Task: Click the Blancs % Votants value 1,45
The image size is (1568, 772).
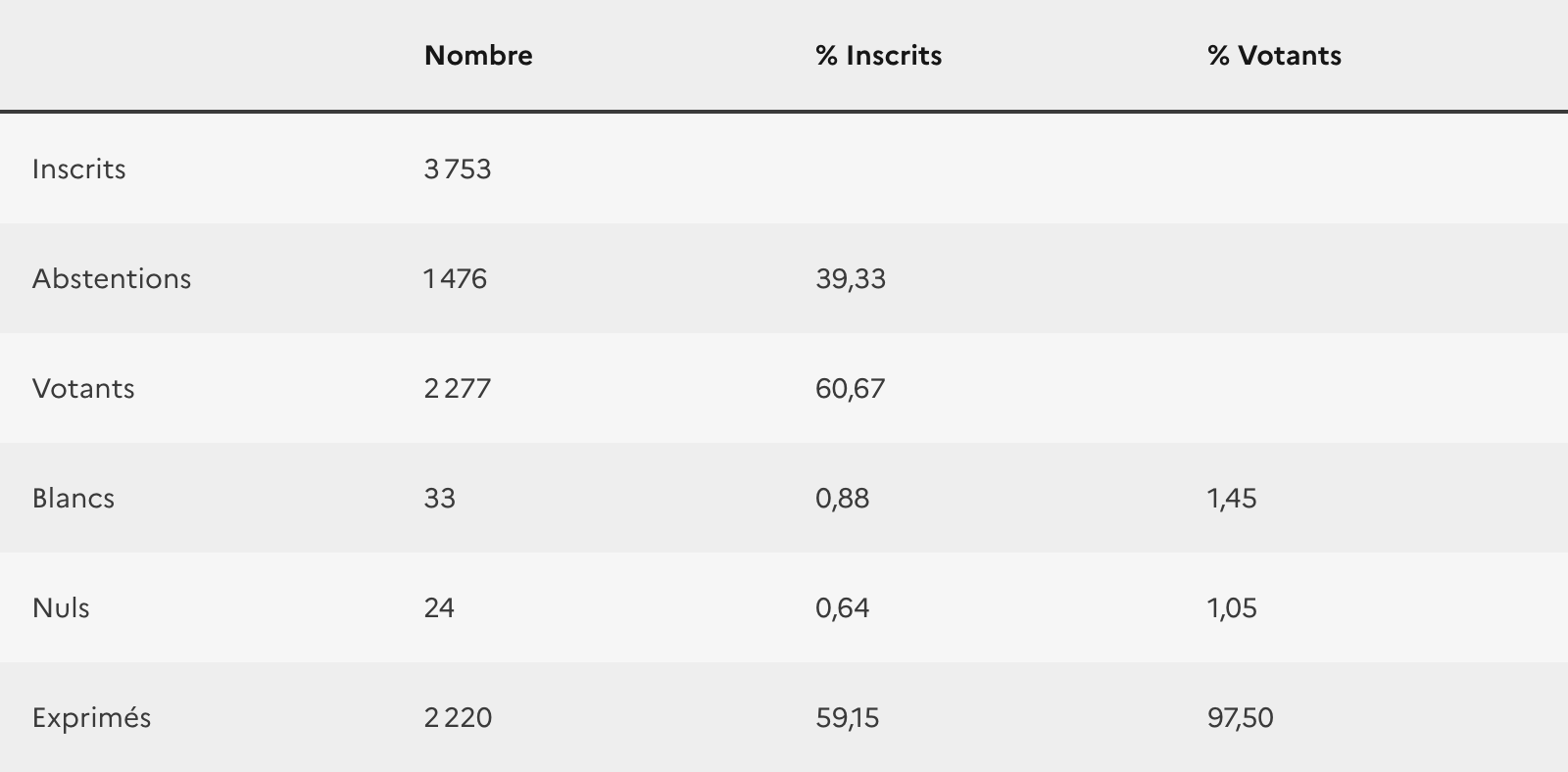Action: coord(1232,499)
